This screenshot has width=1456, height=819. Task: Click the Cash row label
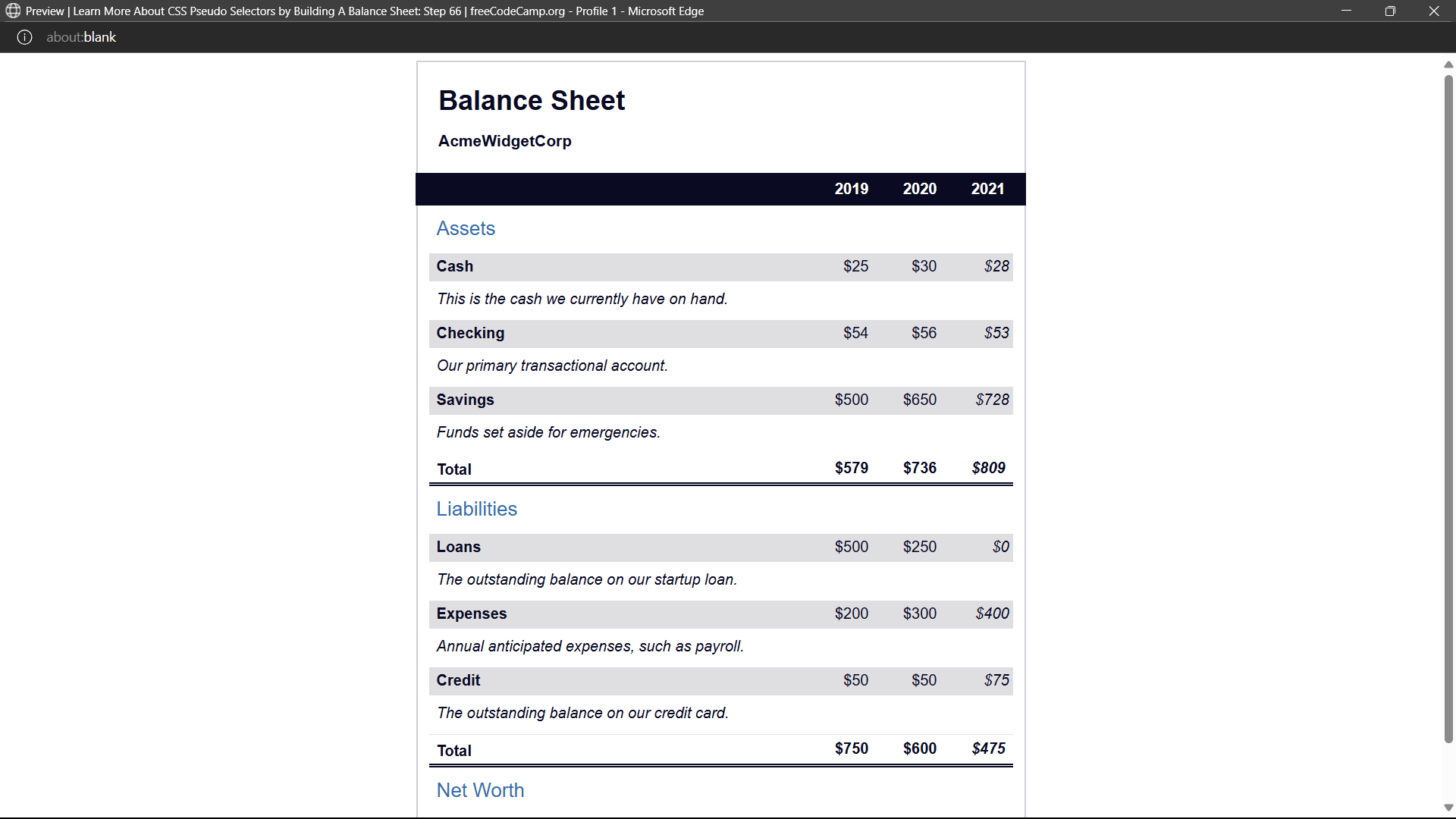[455, 266]
